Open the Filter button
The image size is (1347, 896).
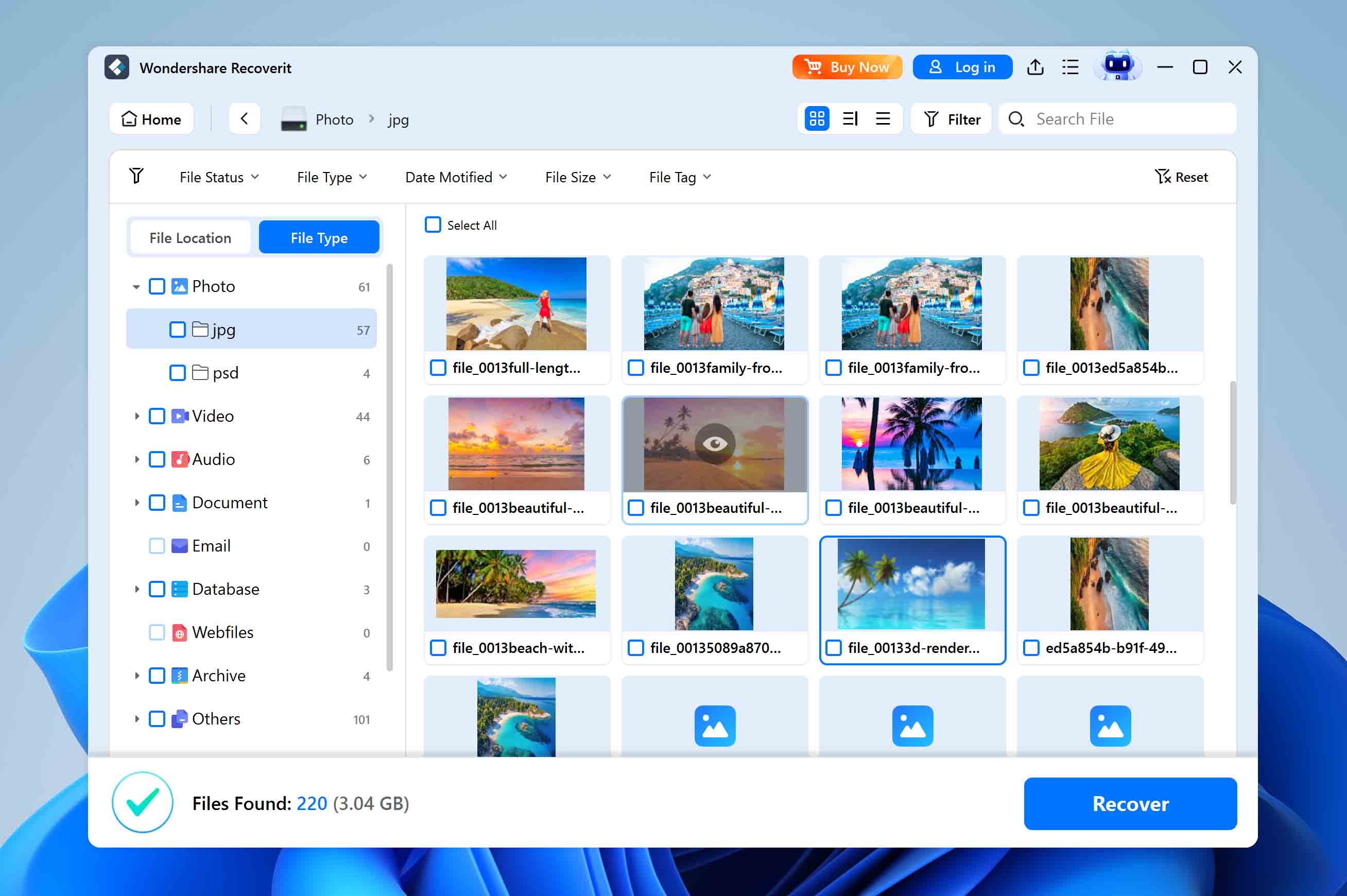tap(951, 119)
